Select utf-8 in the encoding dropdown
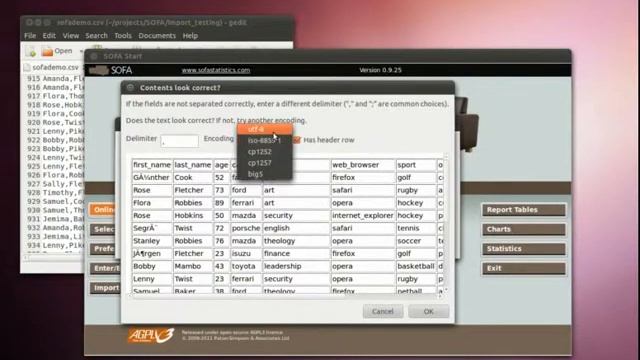The height and width of the screenshot is (360, 640). click(264, 129)
